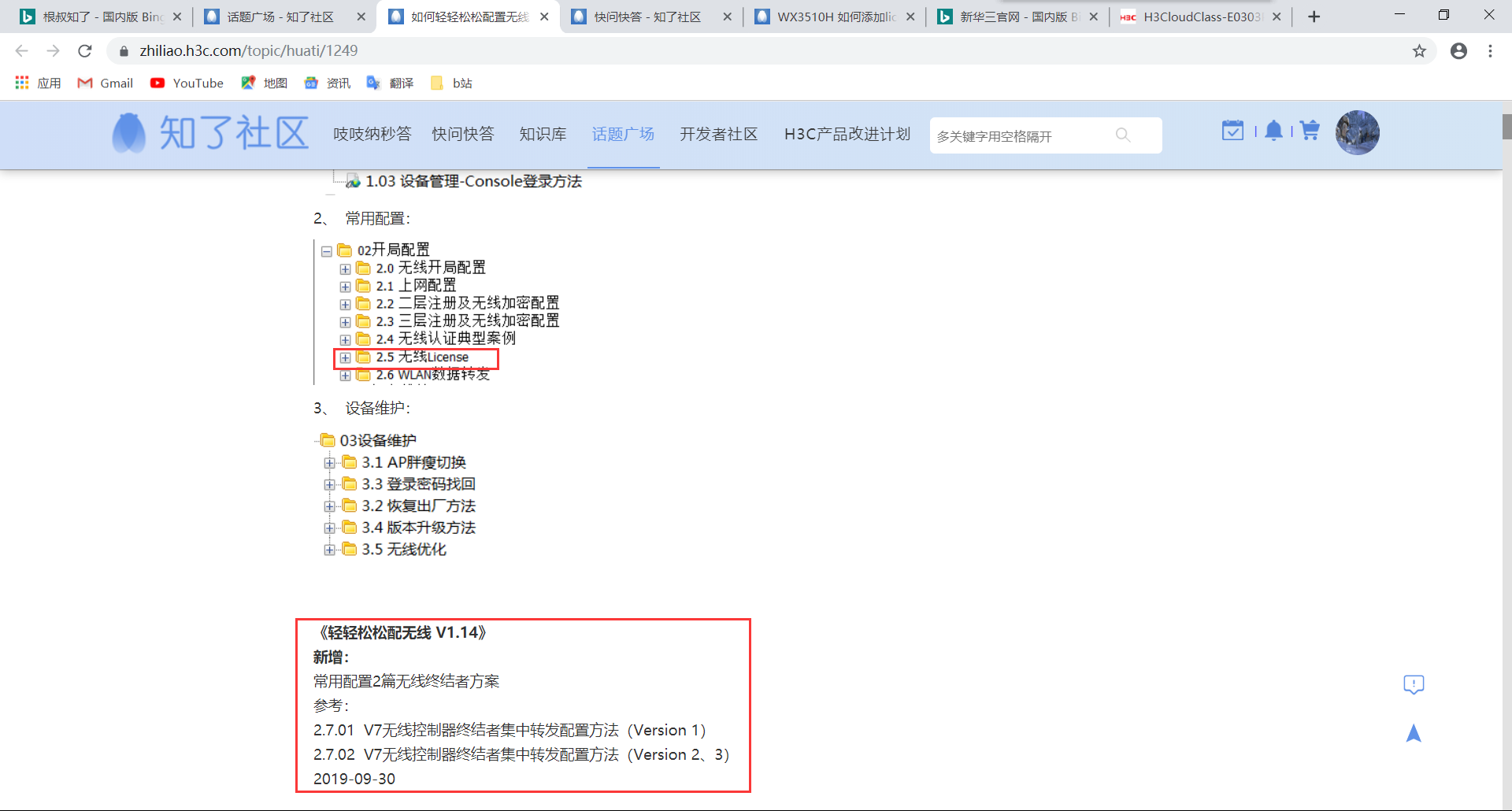This screenshot has height=811, width=1512.
Task: Click the 知了社区 cicada logo
Action: pos(128,132)
